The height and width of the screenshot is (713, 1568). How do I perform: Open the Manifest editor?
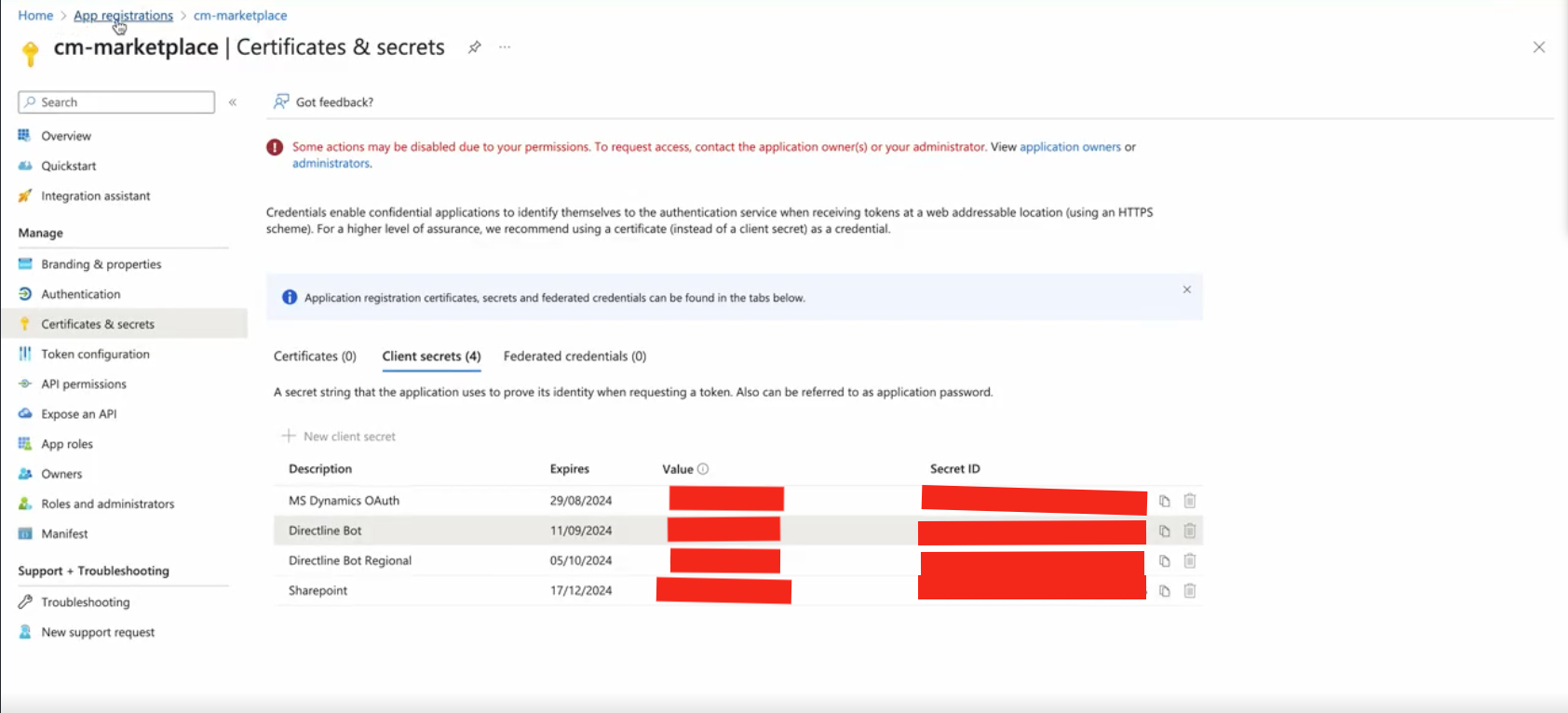64,533
